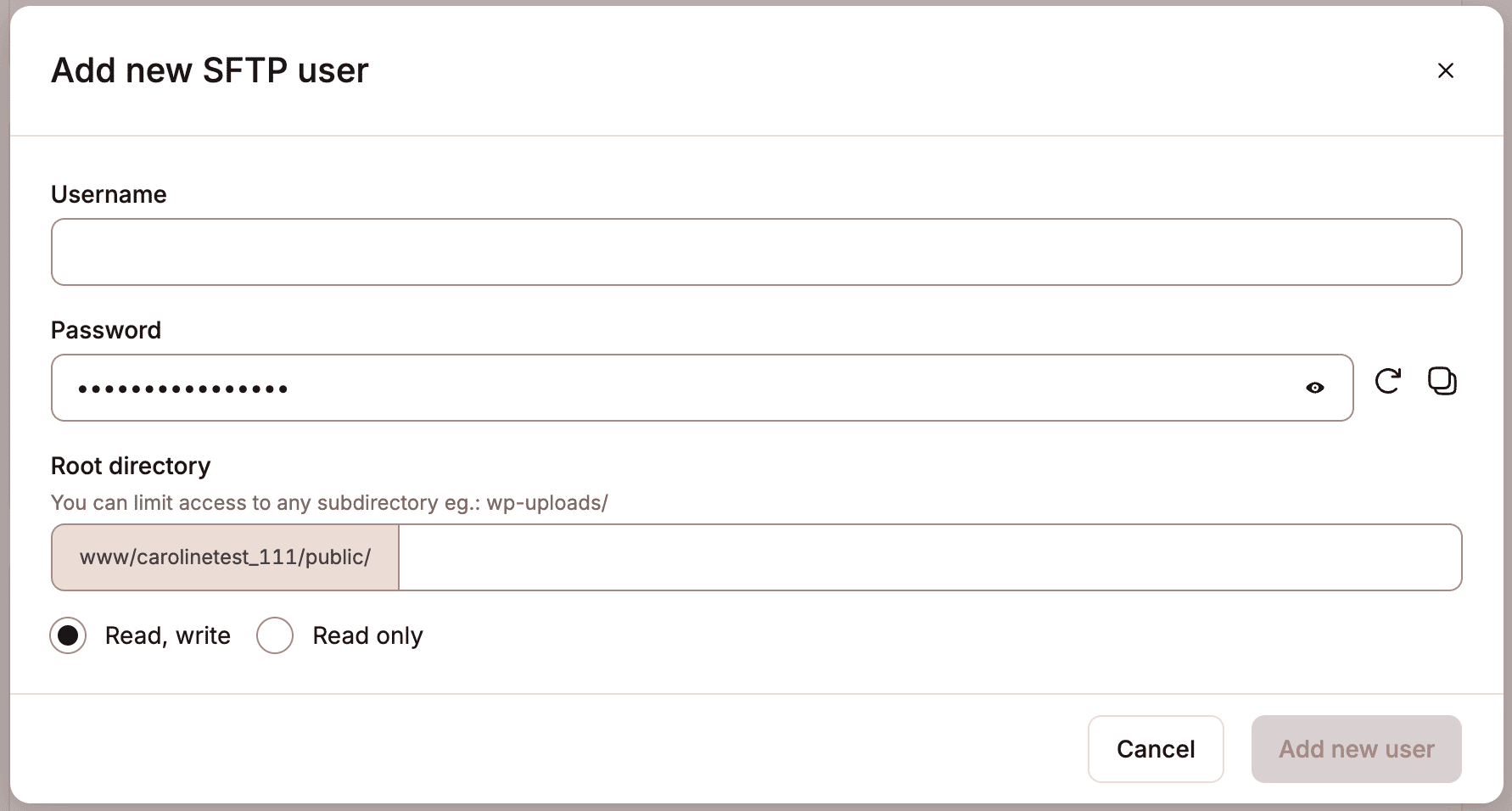Image resolution: width=1512 pixels, height=811 pixels.
Task: Cancel adding the SFTP user
Action: pos(1155,749)
